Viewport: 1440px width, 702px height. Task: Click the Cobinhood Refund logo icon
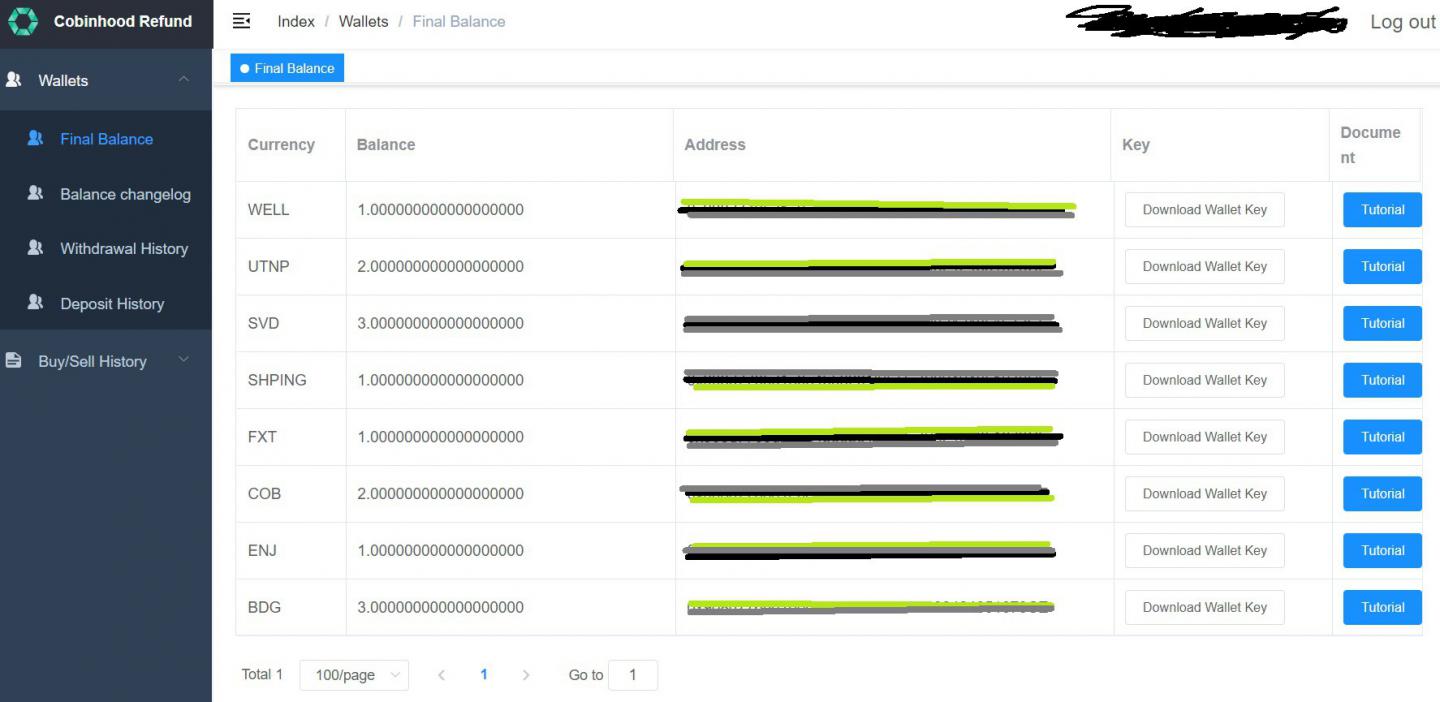pyautogui.click(x=22, y=21)
